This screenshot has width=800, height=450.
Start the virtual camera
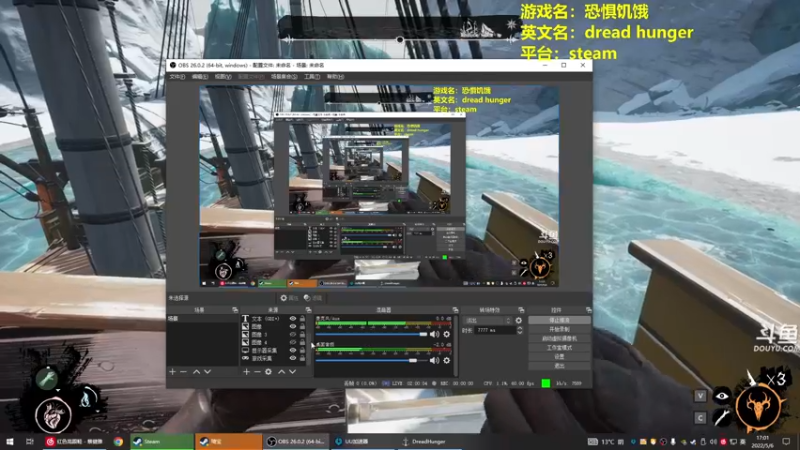click(x=559, y=338)
